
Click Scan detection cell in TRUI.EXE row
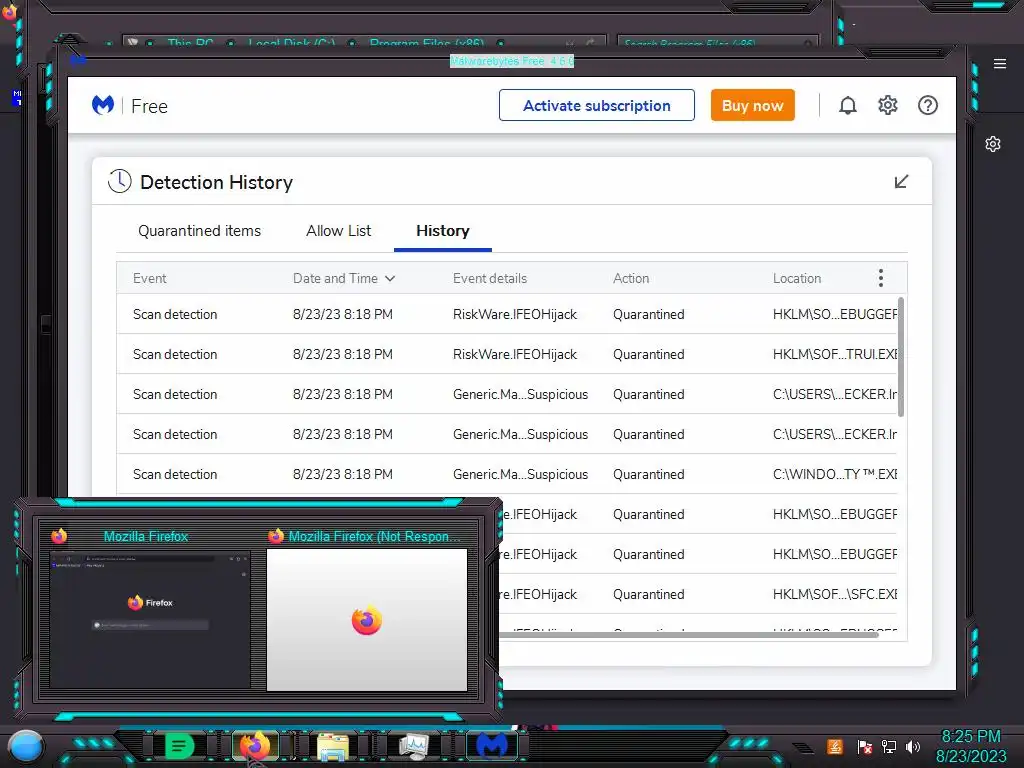pyautogui.click(x=175, y=354)
